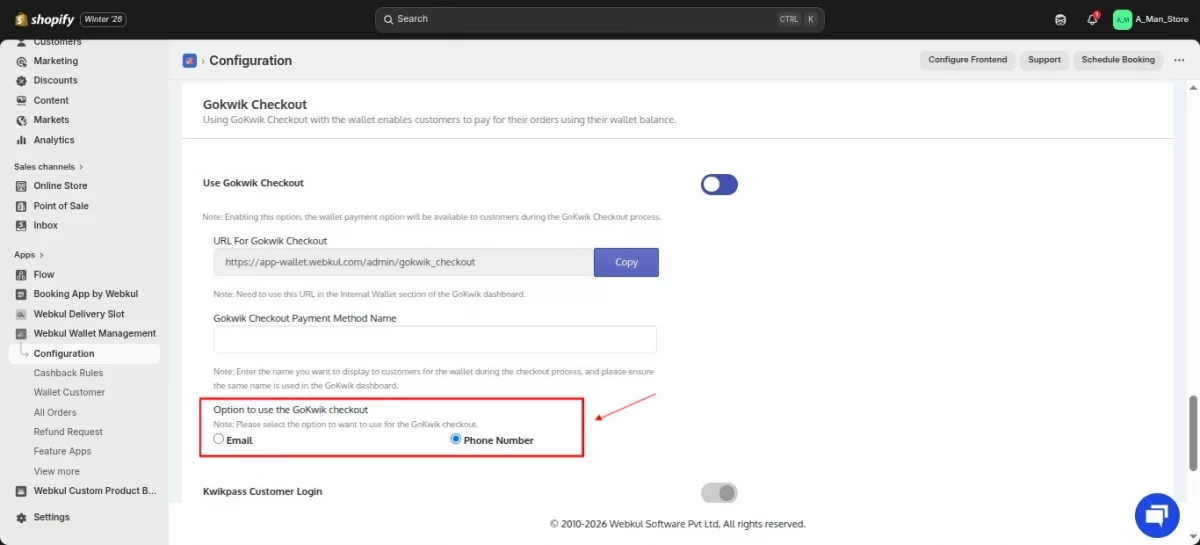Open the Sidekick assistant icon

click(1061, 19)
